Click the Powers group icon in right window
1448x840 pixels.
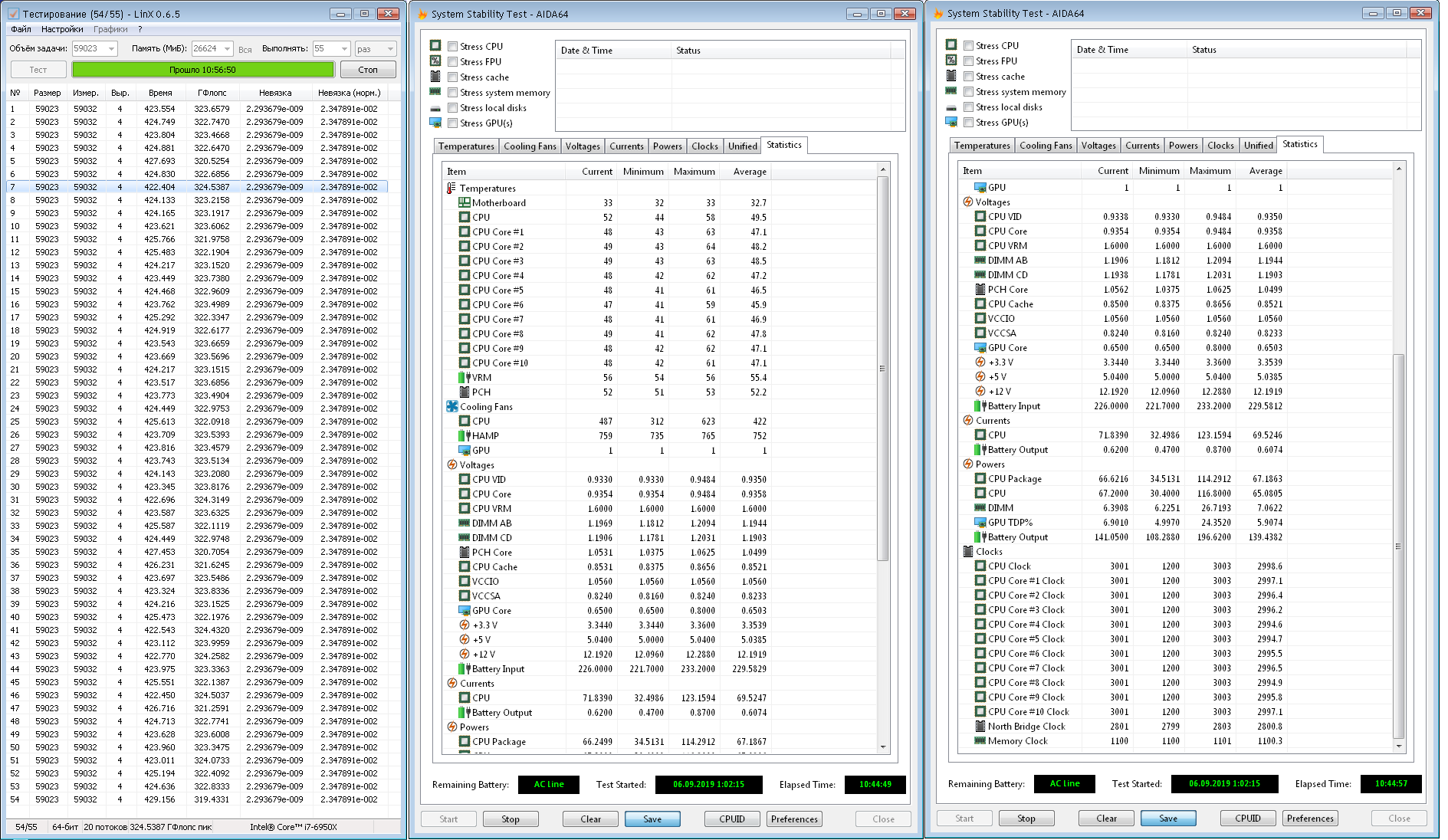coord(967,464)
